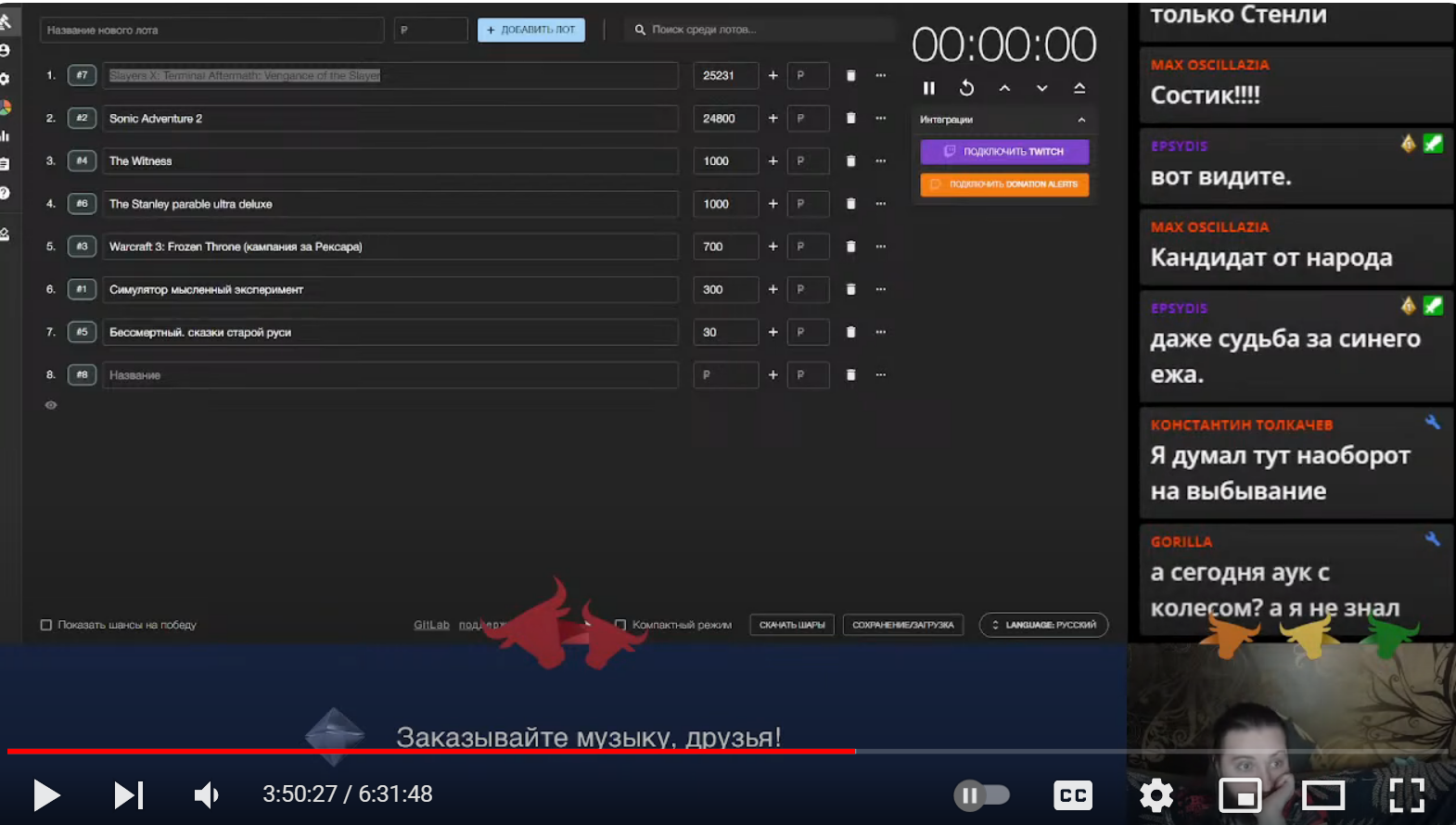Open more options for Бессмертный lot

[881, 332]
